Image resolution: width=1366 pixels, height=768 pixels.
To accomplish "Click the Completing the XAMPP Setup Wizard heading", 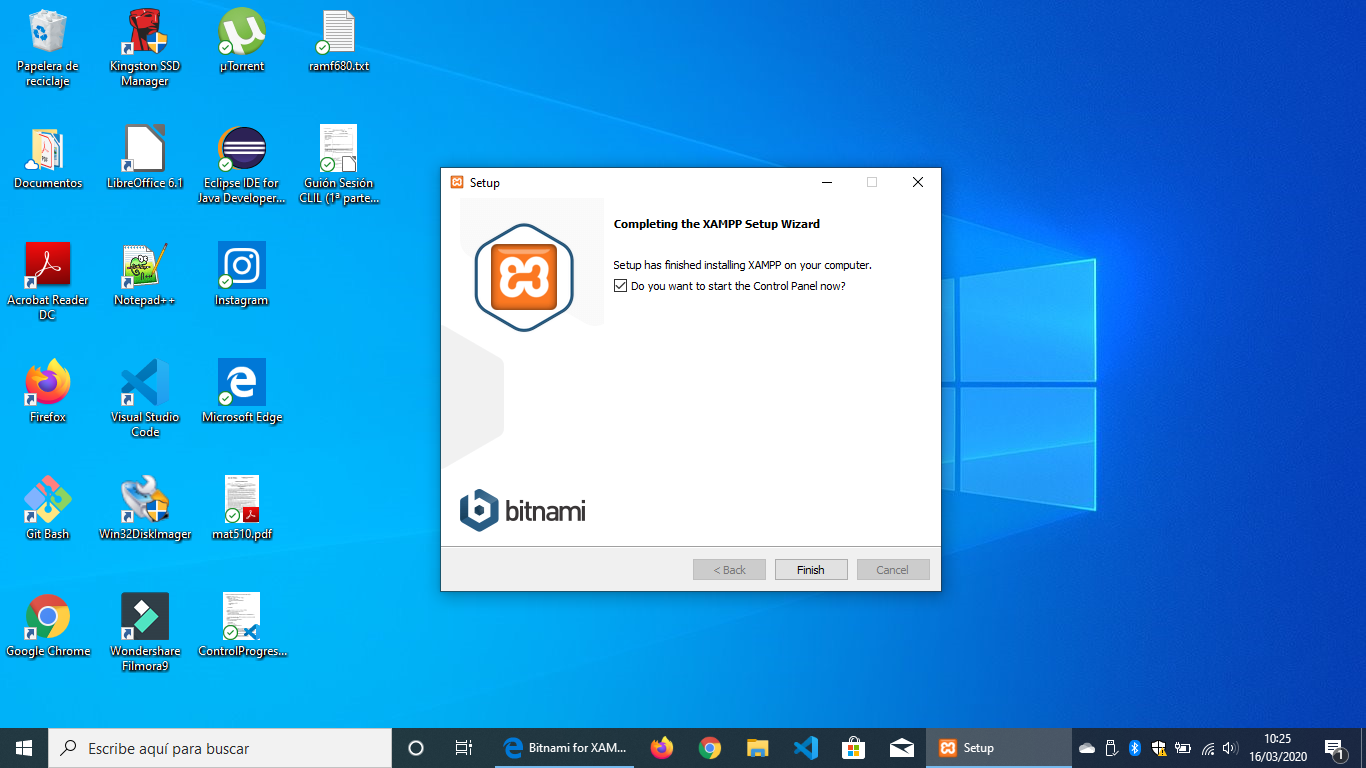I will click(717, 224).
